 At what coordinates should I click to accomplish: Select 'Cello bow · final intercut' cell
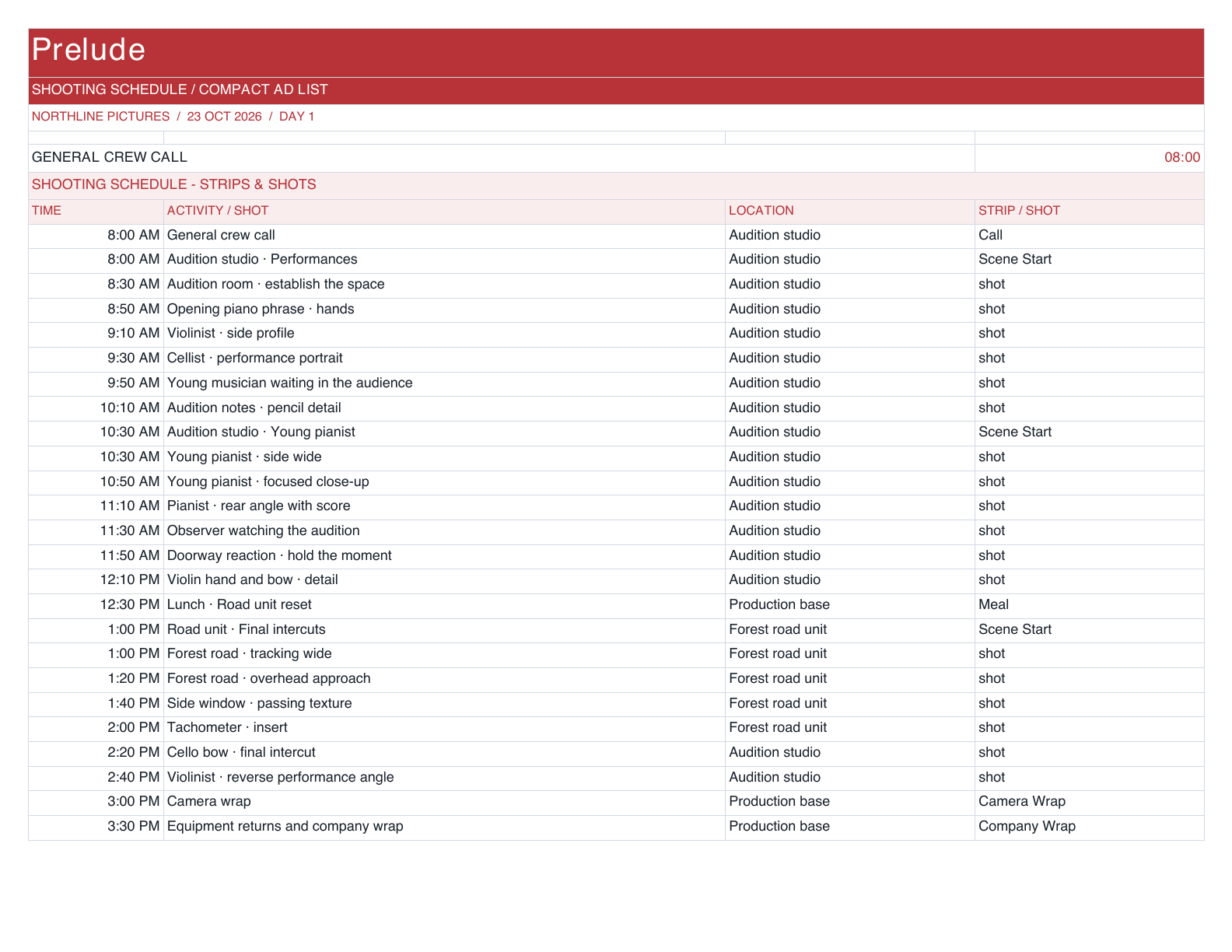(444, 753)
